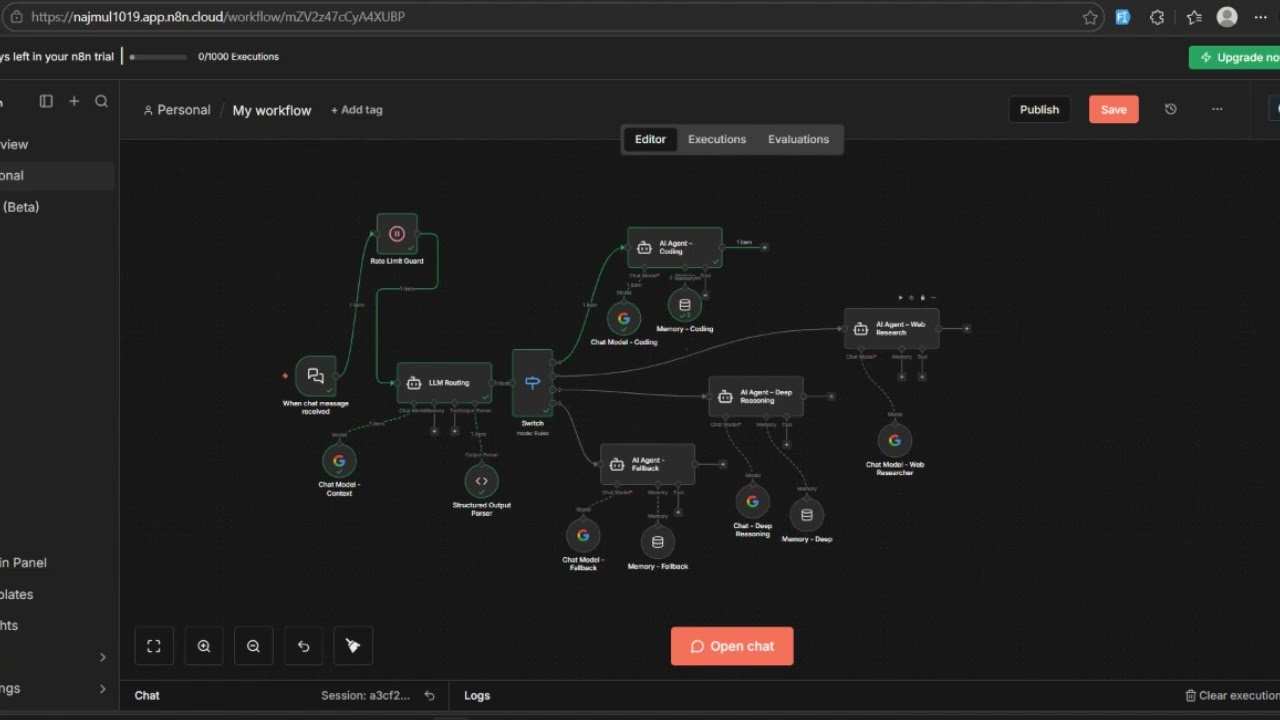This screenshot has height=720, width=1280.
Task: Select the Structured Output Parser node
Action: point(481,481)
